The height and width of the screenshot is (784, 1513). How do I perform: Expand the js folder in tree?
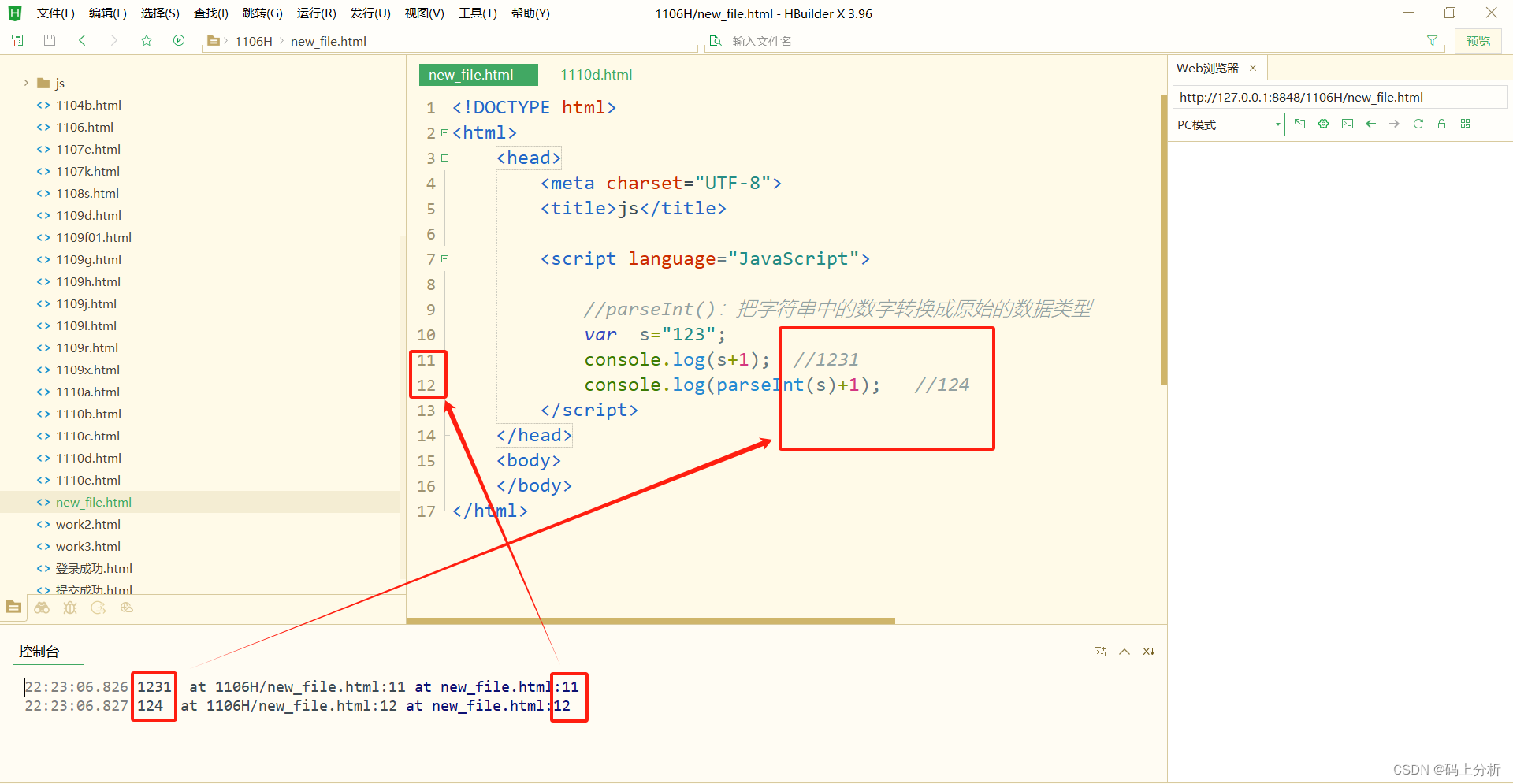coord(26,83)
